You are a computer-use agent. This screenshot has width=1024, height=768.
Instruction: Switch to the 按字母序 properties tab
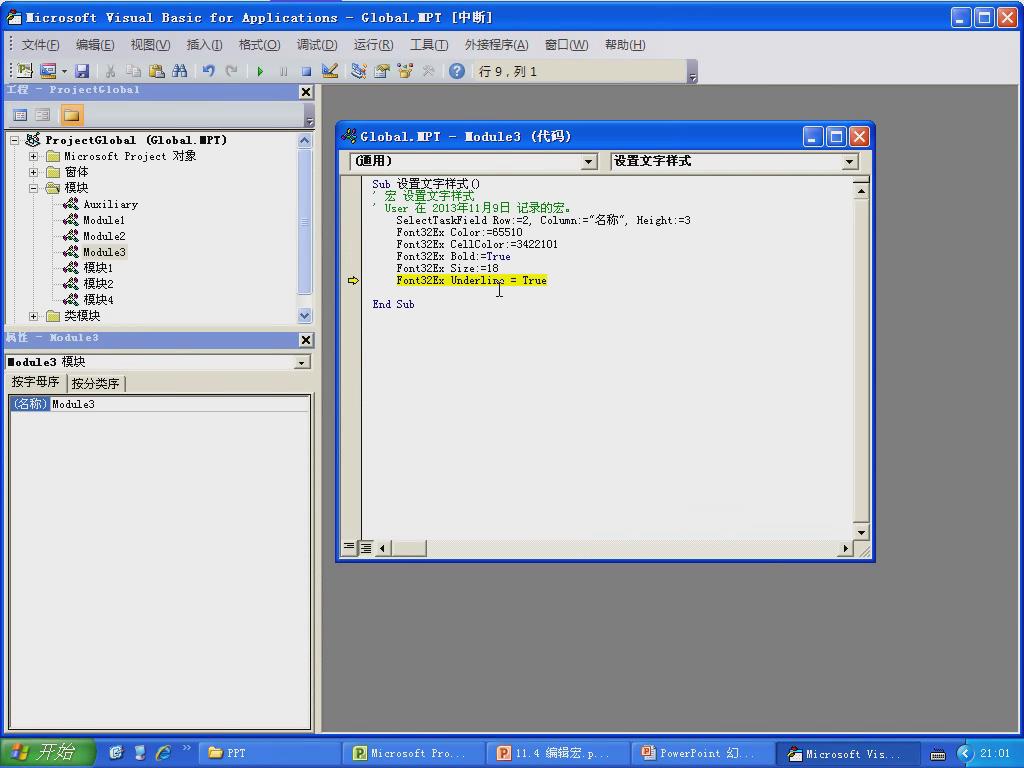35,382
